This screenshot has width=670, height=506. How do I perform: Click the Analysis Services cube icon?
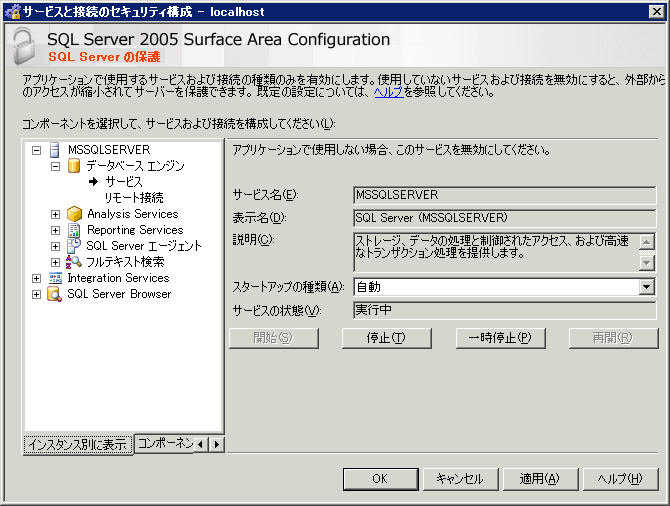(74, 214)
